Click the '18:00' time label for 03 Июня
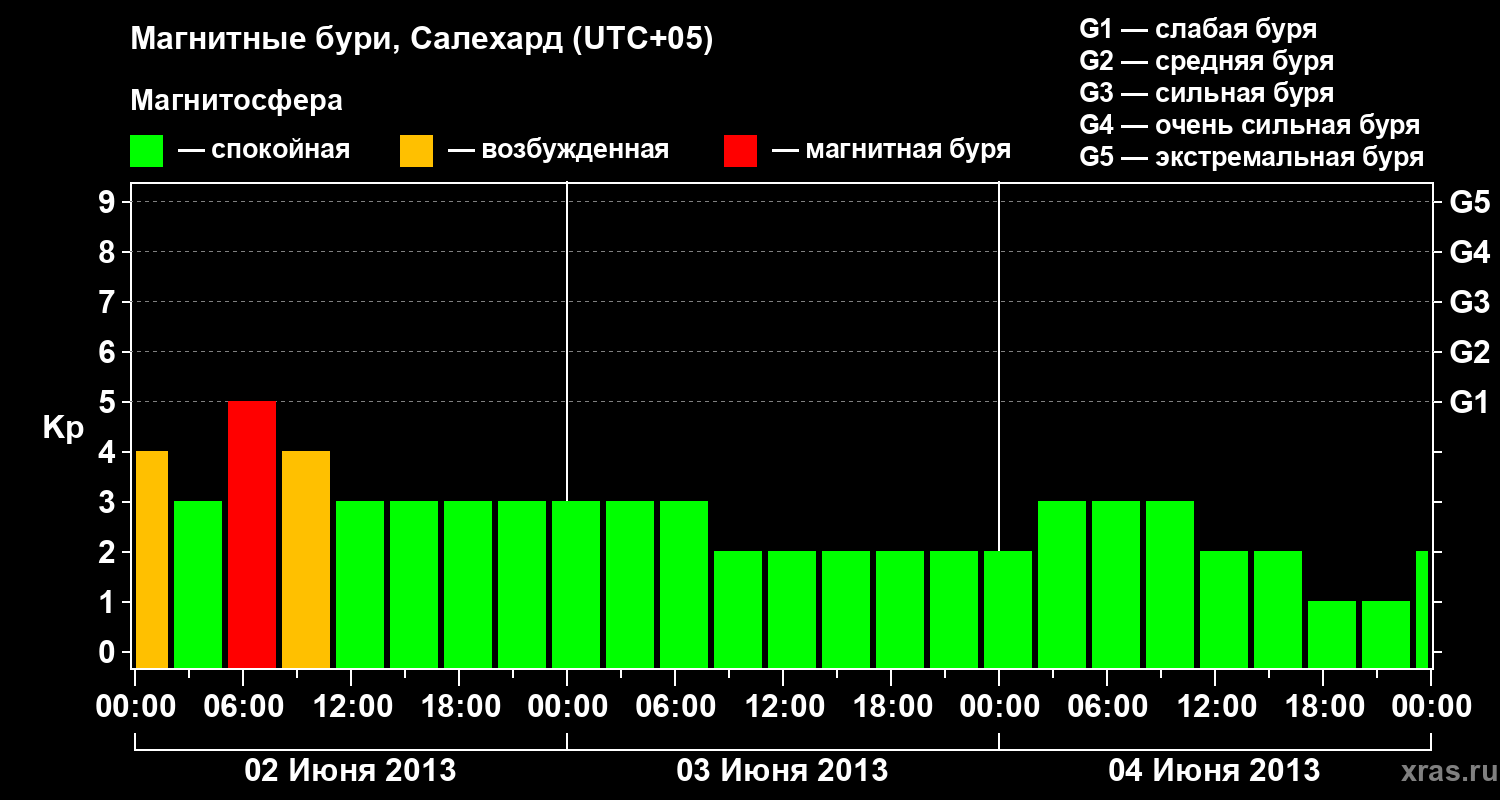1500x800 pixels. (x=891, y=707)
